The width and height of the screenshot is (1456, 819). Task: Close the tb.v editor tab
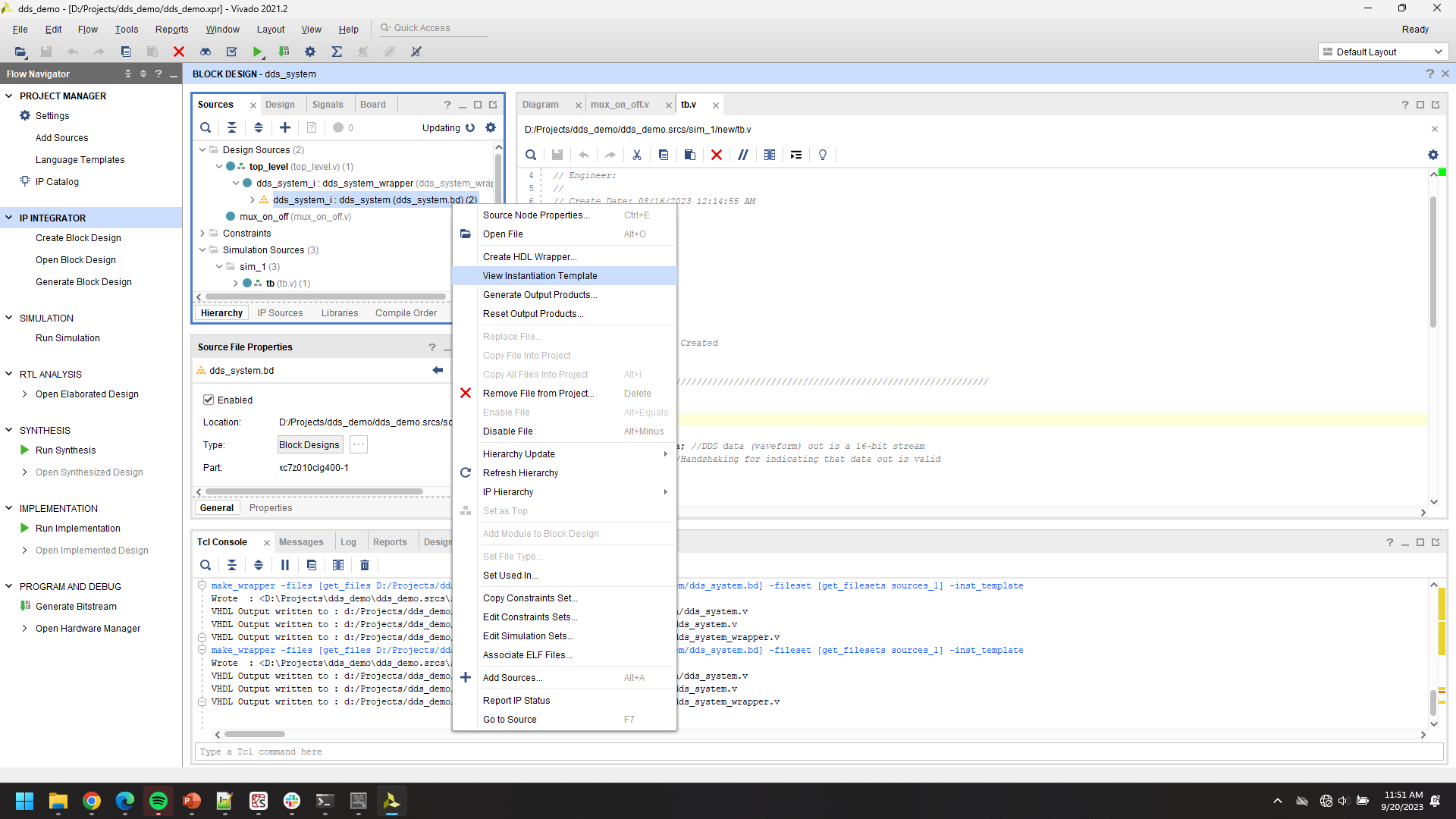[715, 105]
